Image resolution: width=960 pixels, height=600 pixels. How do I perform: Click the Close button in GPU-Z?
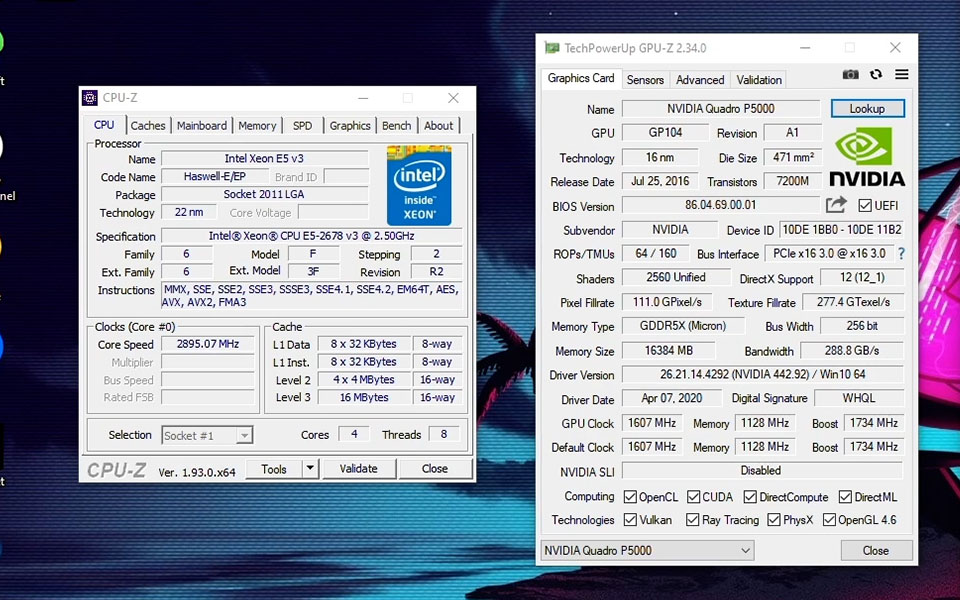click(x=876, y=550)
